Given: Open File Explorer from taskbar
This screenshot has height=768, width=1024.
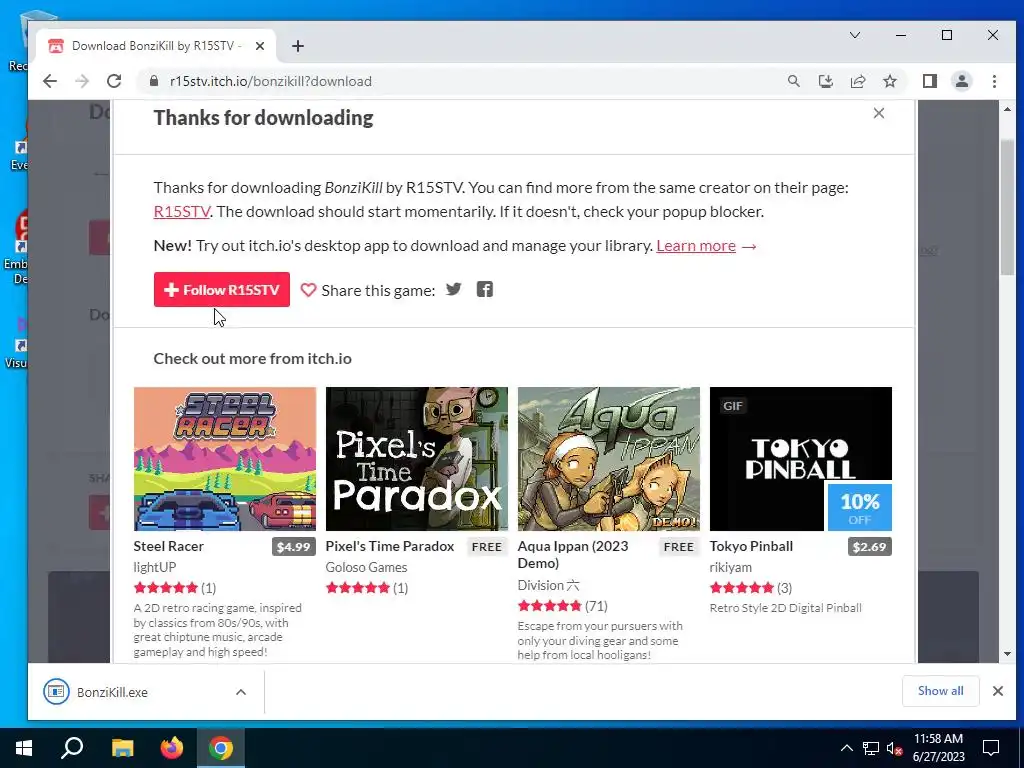Looking at the screenshot, I should (122, 748).
